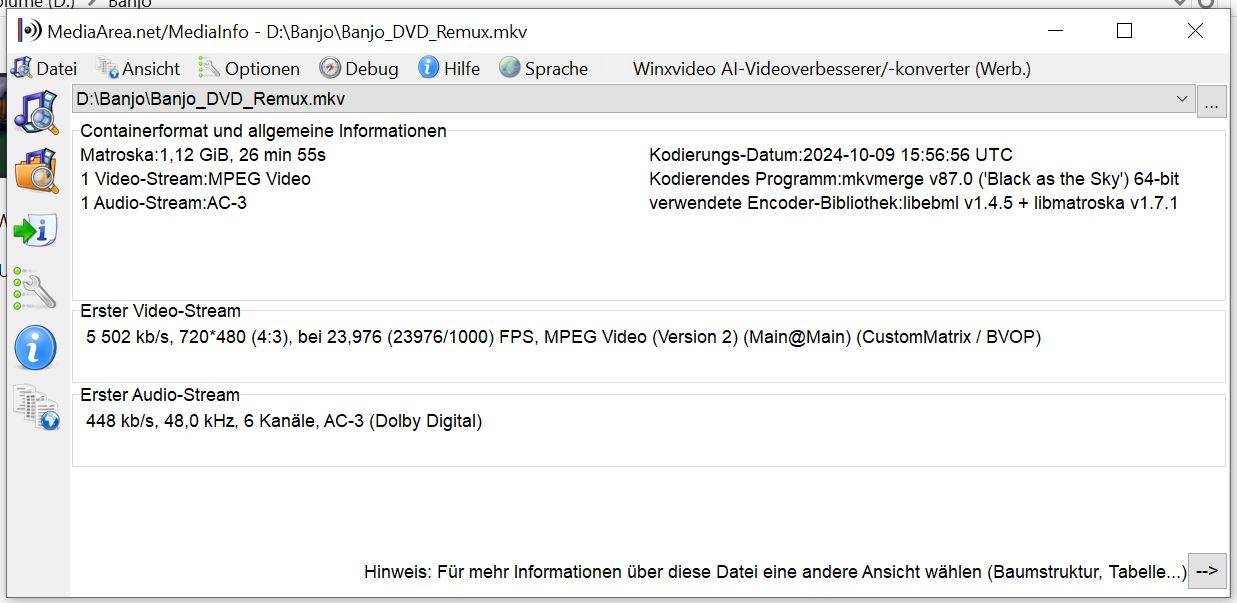This screenshot has width=1237, height=603.
Task: Click the export green arrow icon
Action: 35,230
